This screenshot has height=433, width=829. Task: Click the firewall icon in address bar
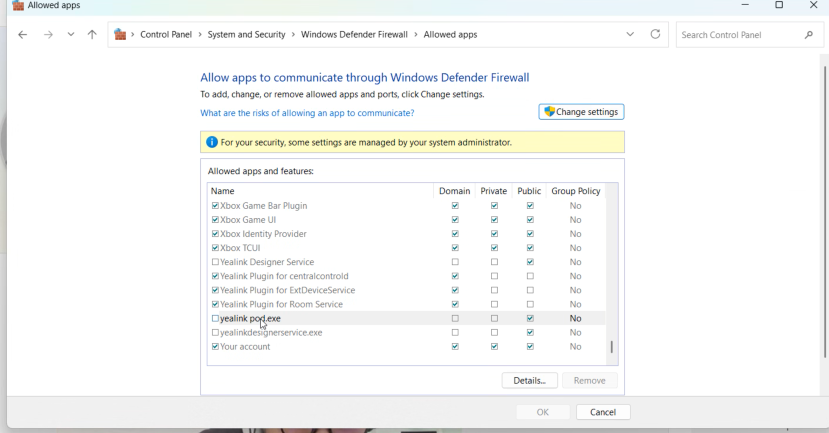(x=121, y=34)
